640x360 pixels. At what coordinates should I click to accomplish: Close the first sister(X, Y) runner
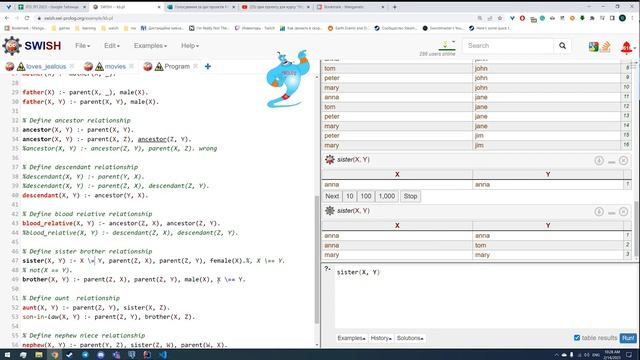623,160
